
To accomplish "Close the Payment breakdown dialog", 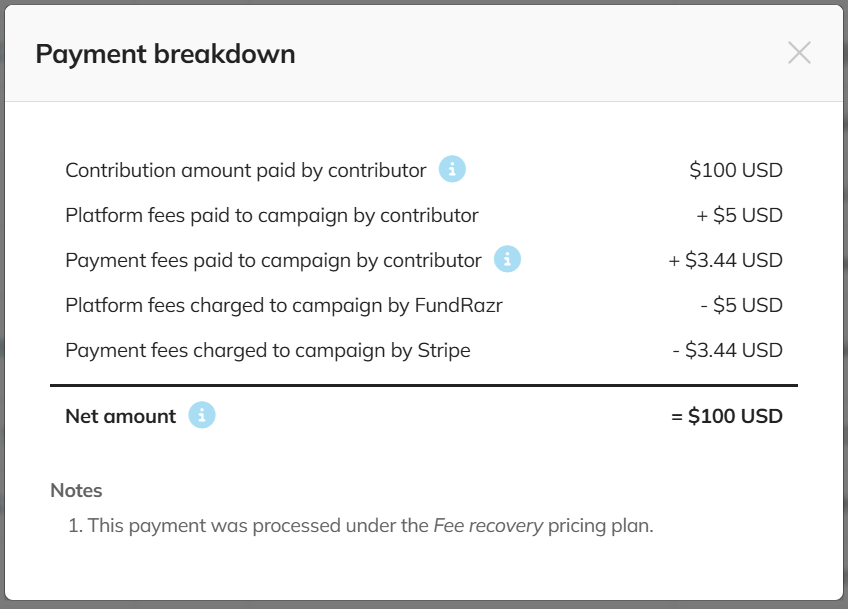I will [799, 53].
